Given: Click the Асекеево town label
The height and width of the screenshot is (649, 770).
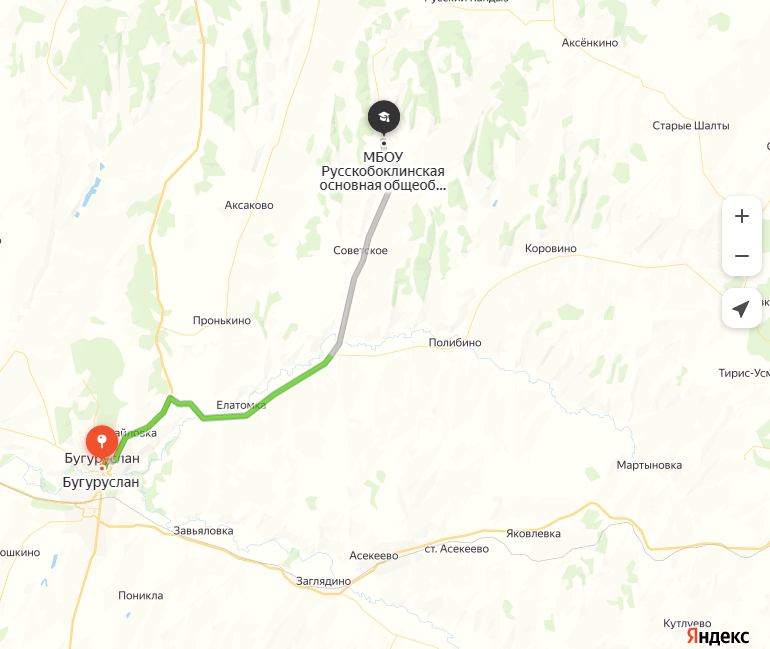Looking at the screenshot, I should click(x=374, y=556).
